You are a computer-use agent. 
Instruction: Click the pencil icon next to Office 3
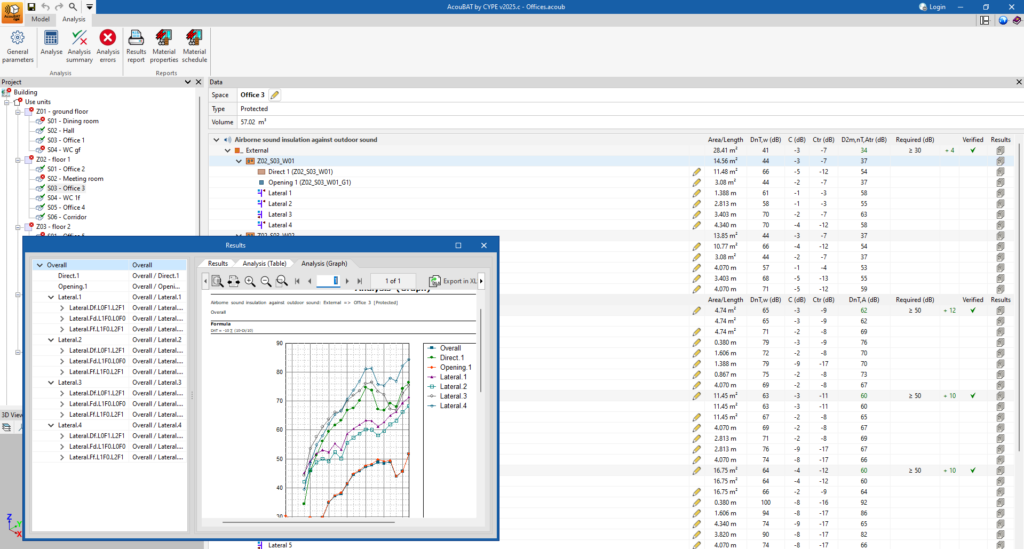click(x=275, y=95)
